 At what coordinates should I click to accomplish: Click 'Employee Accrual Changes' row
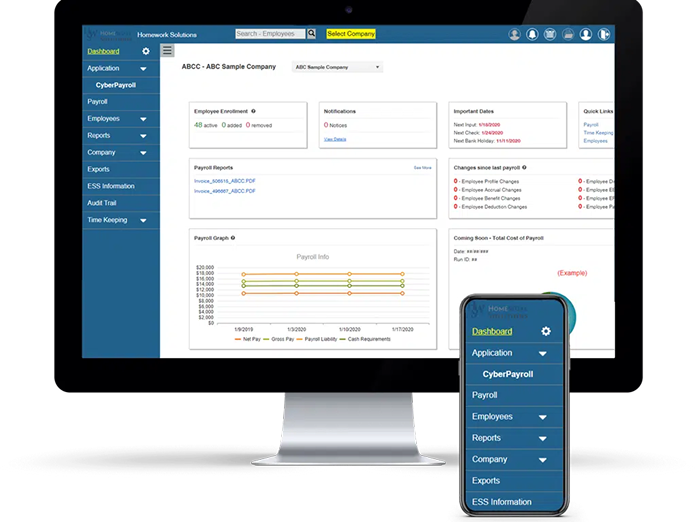(x=487, y=190)
